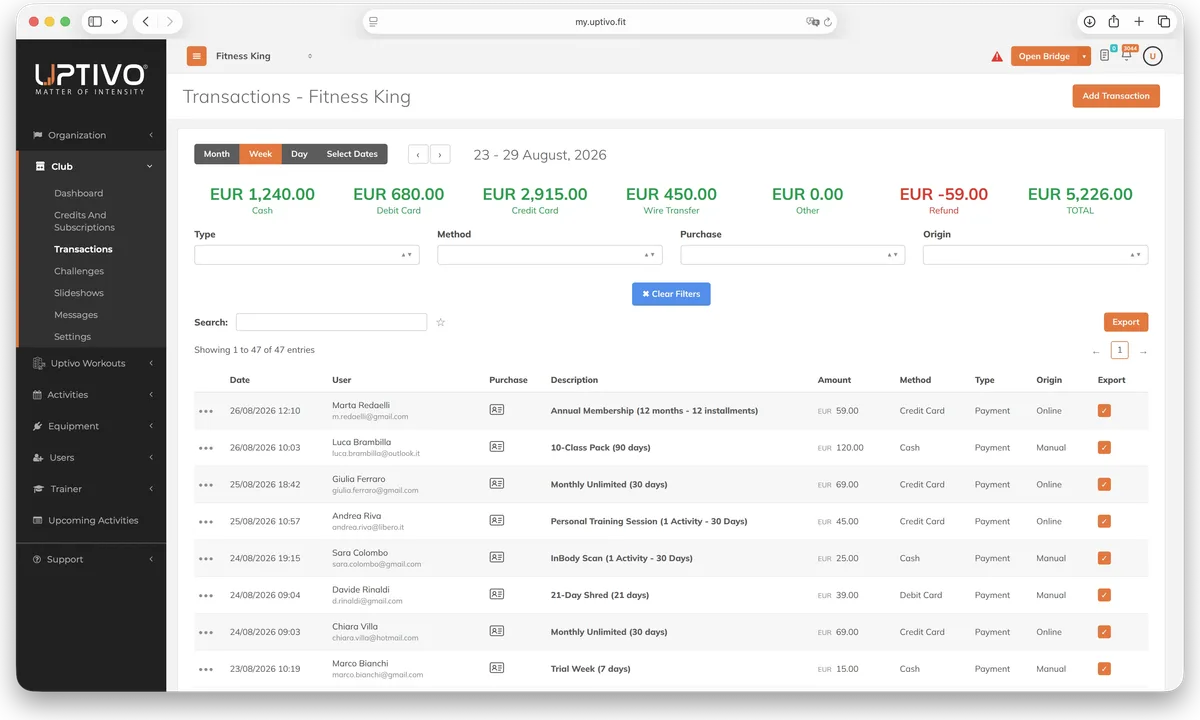Switch to Week view
This screenshot has height=720, width=1200.
click(x=260, y=154)
